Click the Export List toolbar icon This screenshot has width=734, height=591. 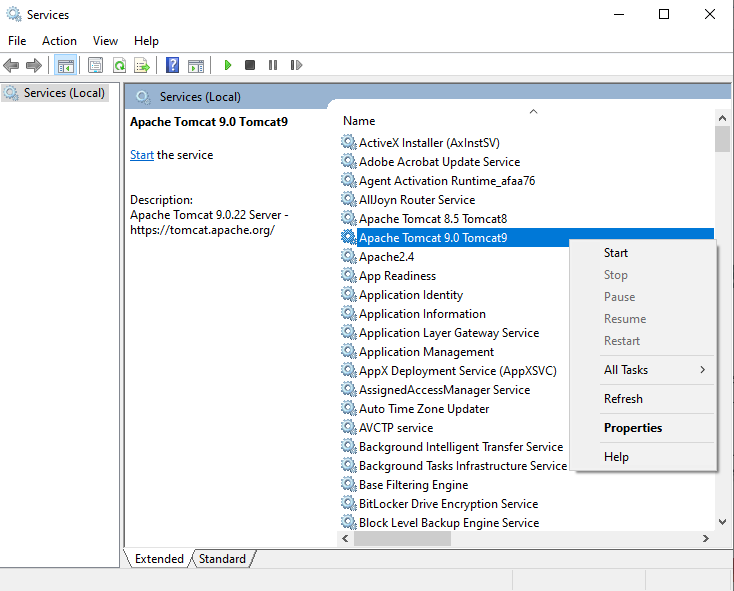tap(142, 65)
